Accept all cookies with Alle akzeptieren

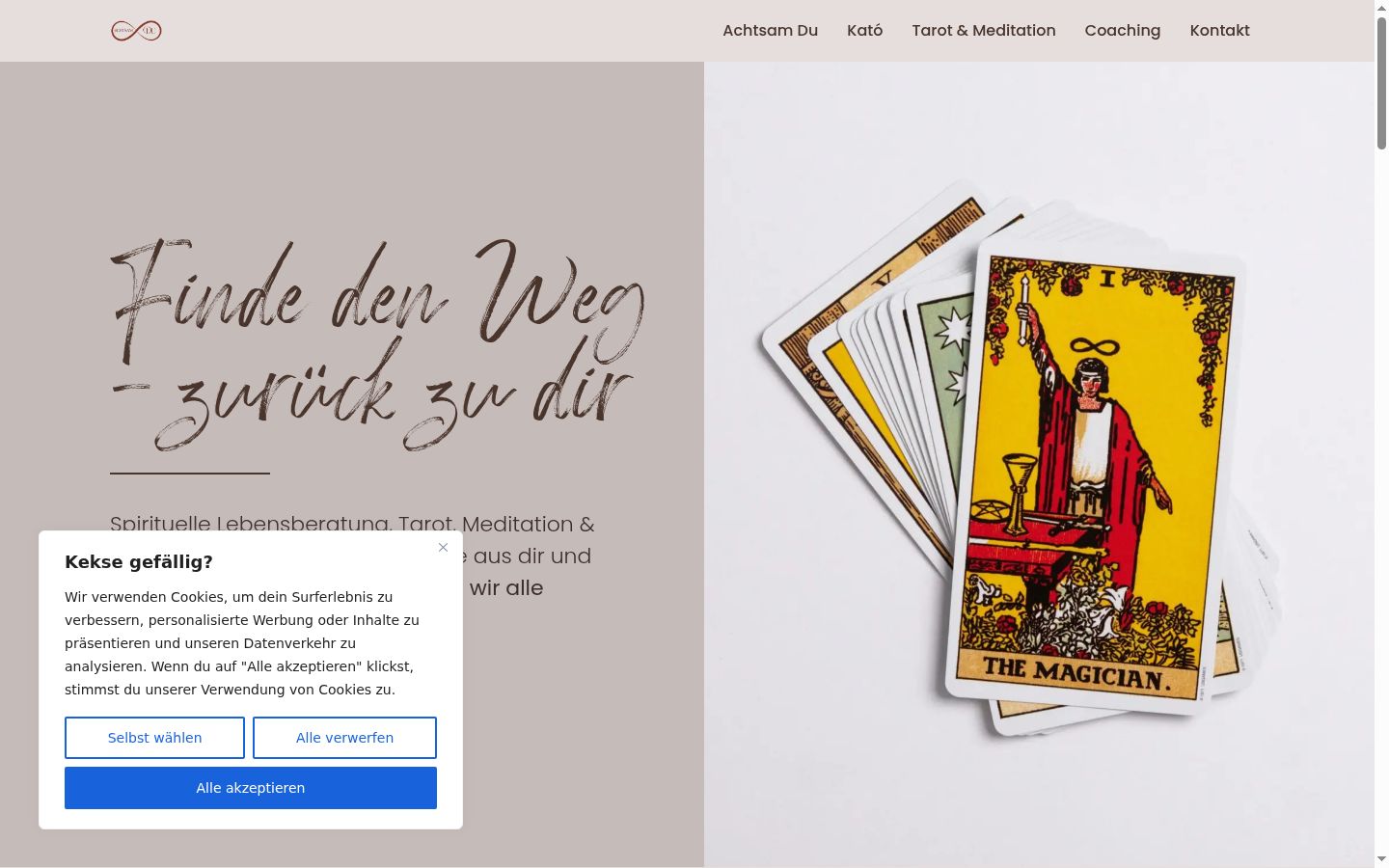(x=251, y=788)
